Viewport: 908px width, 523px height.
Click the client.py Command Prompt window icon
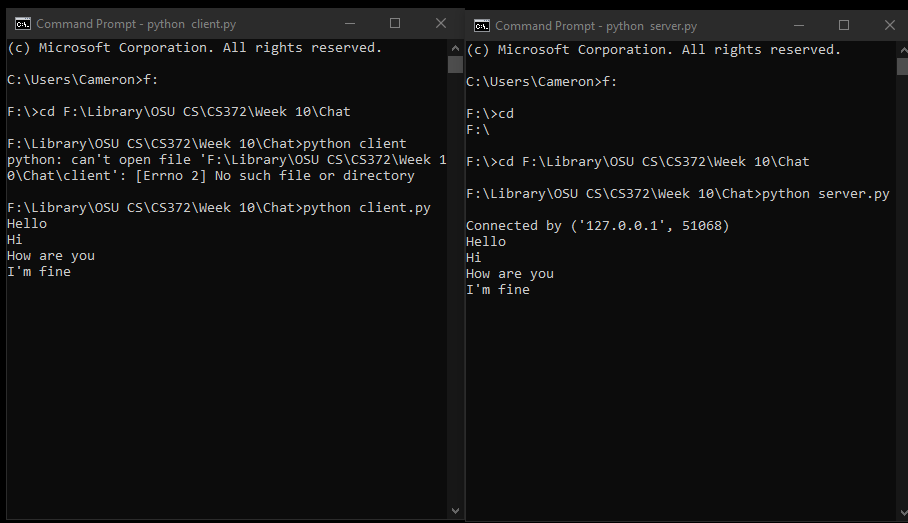(22, 24)
